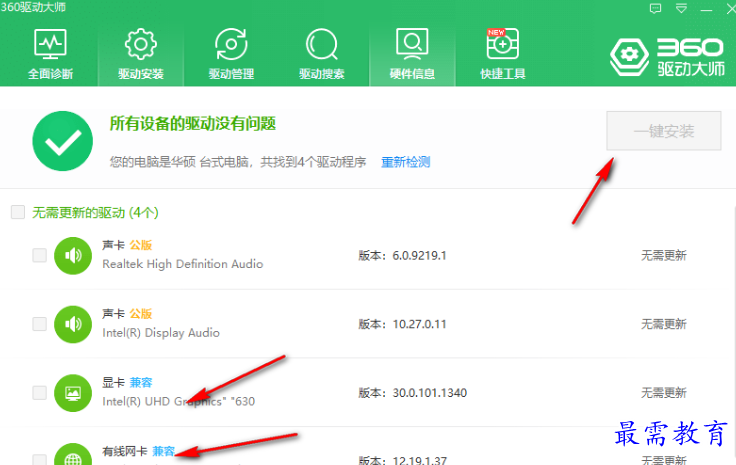This screenshot has height=465, width=736.
Task: Select the Intel(R) UHD Graphics 630 text
Action: pyautogui.click(x=179, y=402)
